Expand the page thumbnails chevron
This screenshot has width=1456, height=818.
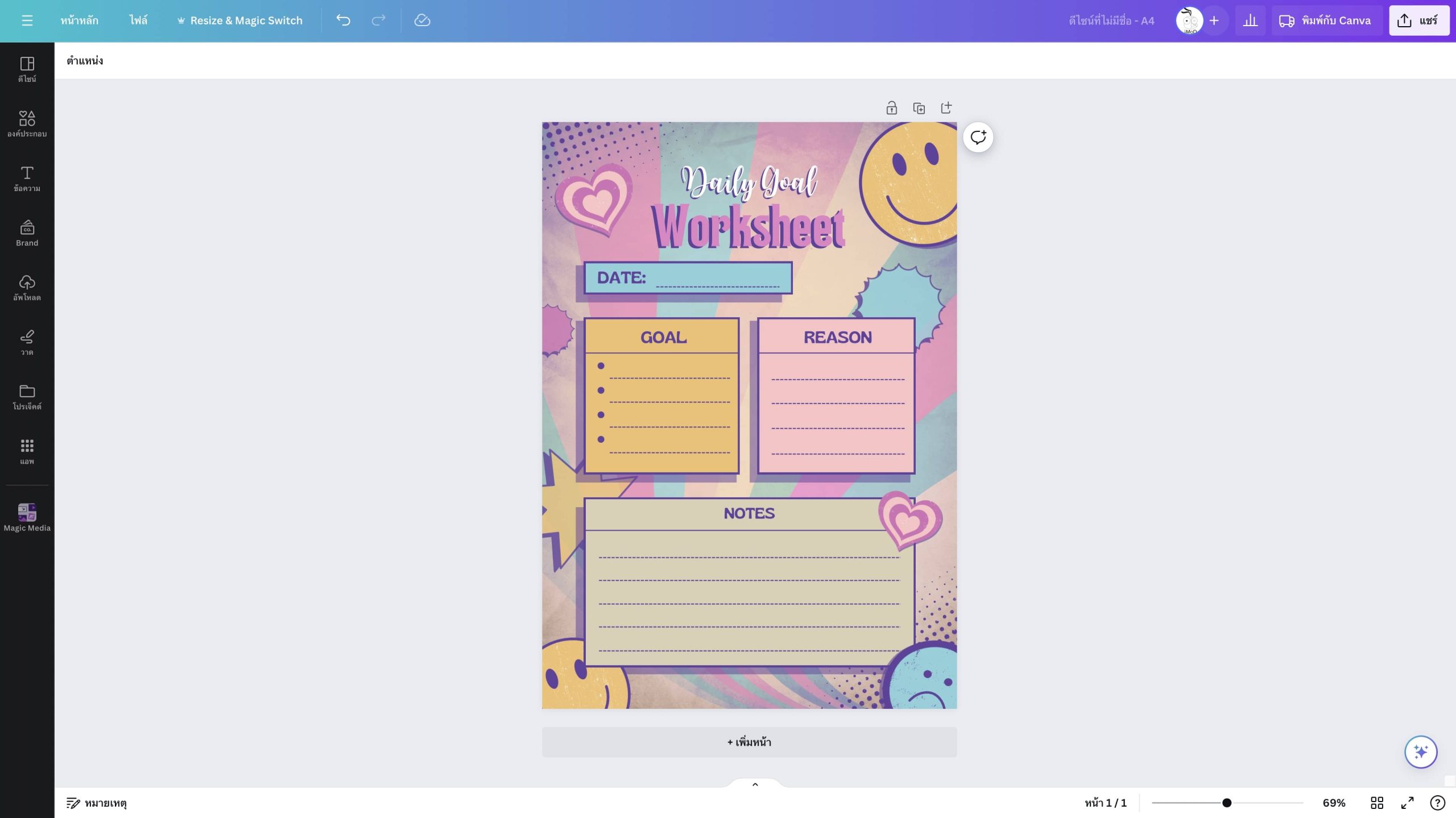[755, 784]
